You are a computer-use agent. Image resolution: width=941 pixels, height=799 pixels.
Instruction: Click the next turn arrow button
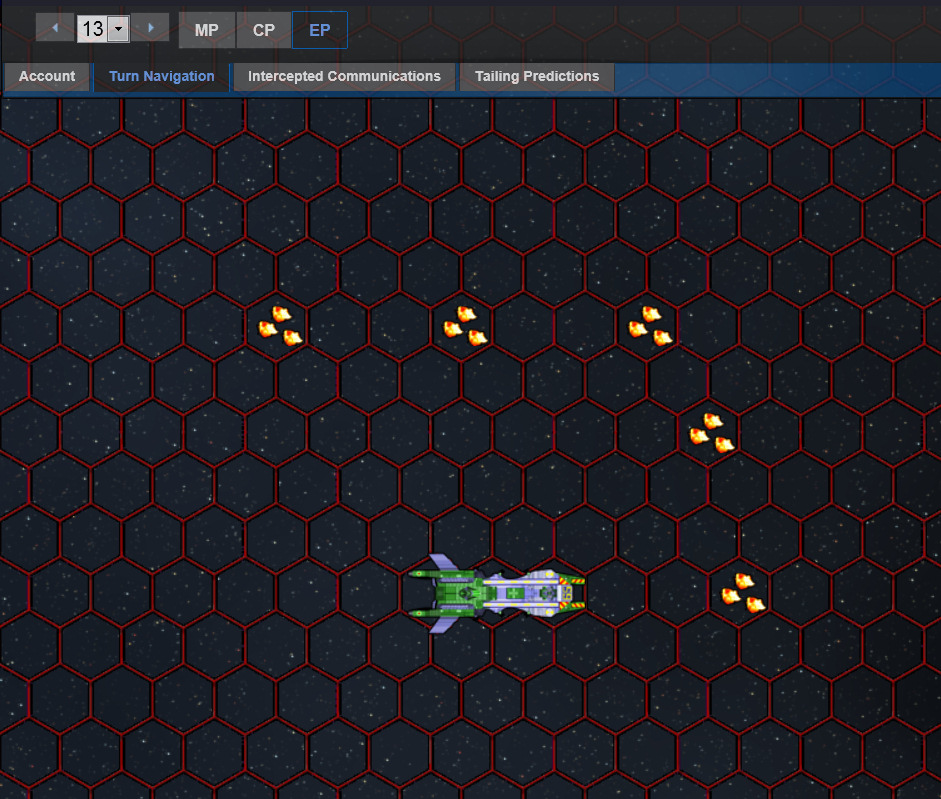(150, 28)
